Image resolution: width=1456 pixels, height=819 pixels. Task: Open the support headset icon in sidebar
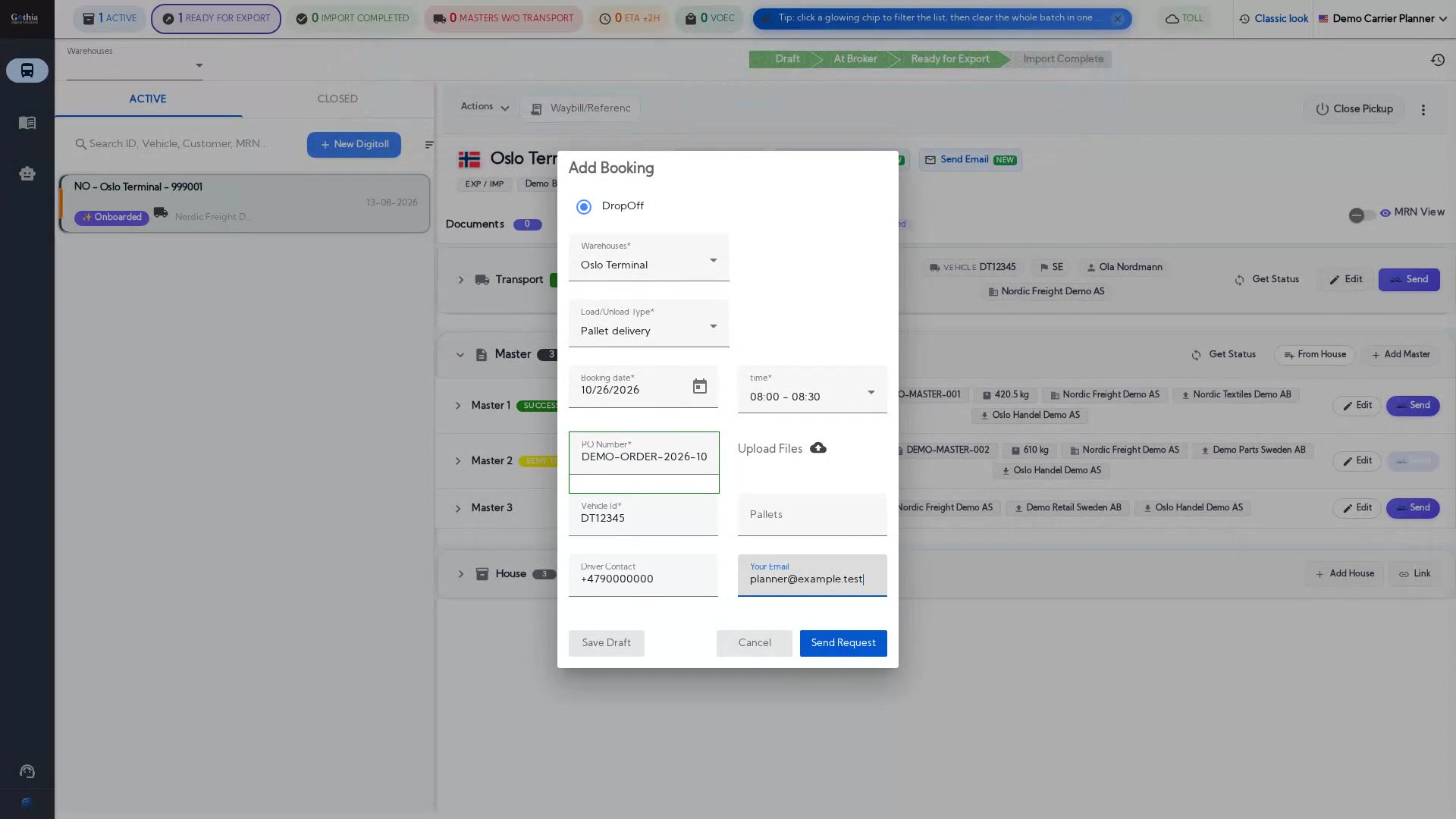27,771
